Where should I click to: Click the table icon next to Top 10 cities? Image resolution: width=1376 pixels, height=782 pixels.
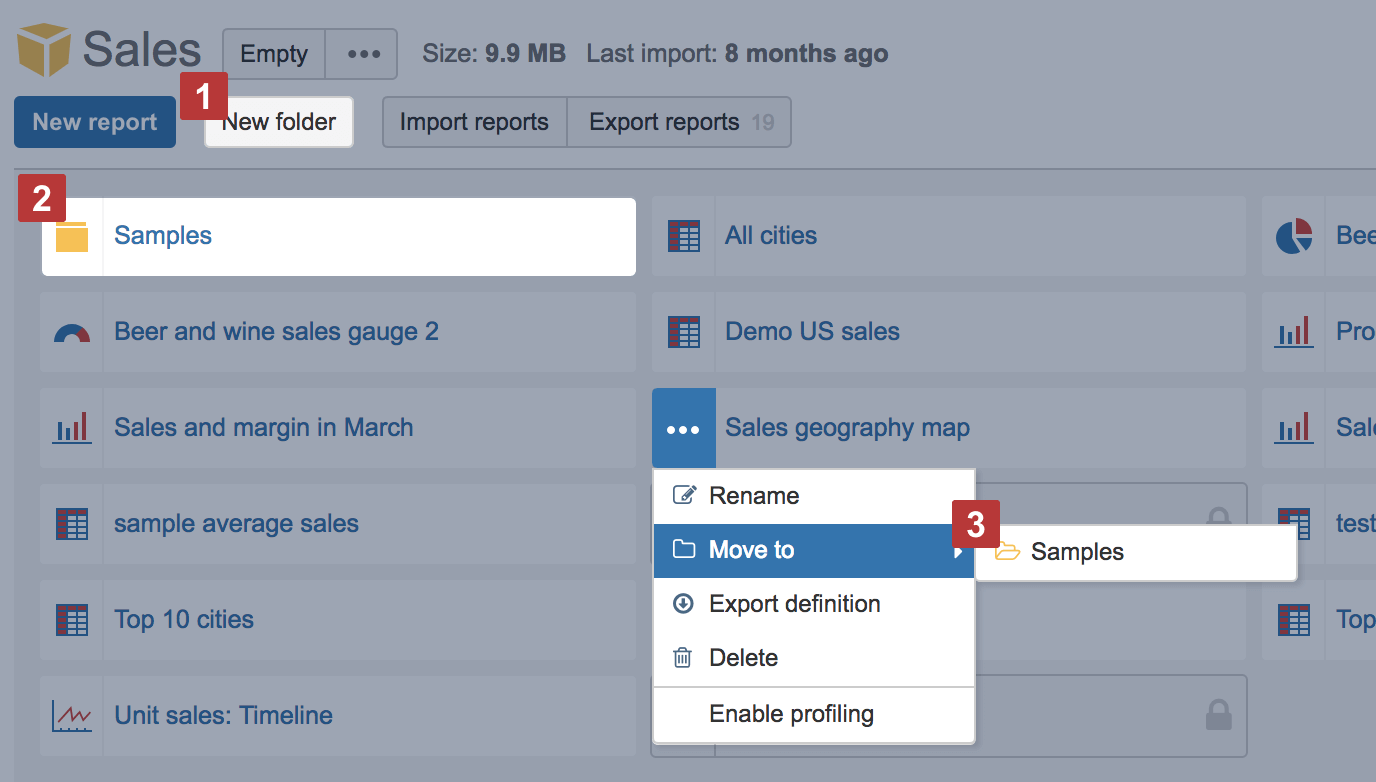[x=72, y=620]
